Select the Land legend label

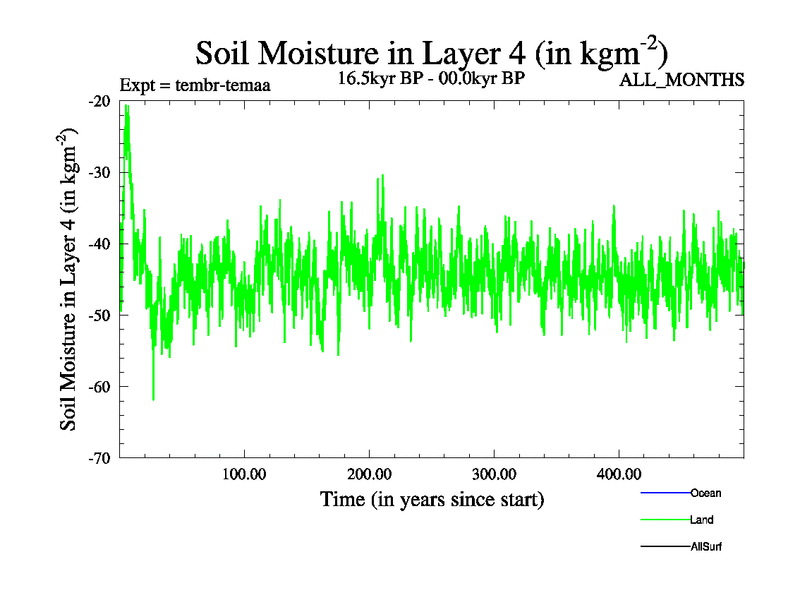[x=701, y=520]
